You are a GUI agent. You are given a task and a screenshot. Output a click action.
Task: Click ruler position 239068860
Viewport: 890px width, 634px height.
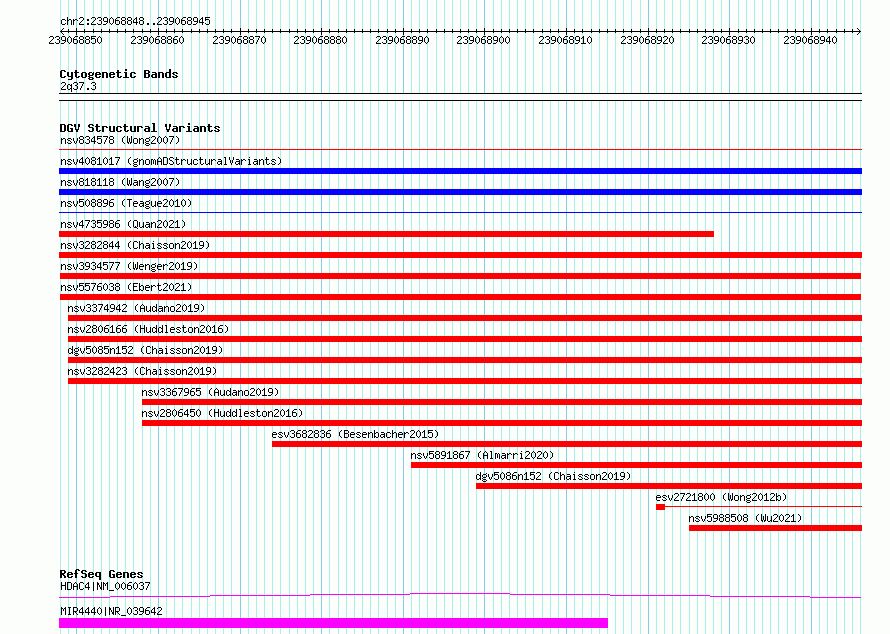point(157,40)
